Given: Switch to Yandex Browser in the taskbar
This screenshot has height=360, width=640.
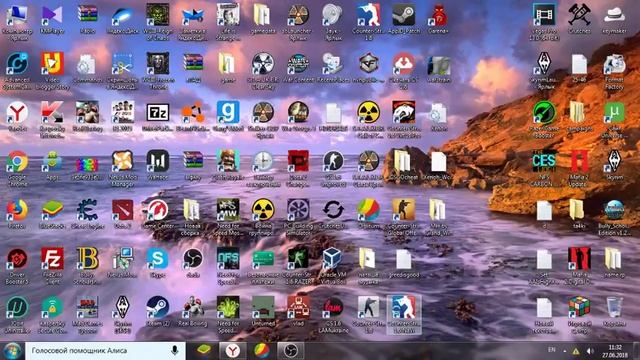Looking at the screenshot, I should click(x=233, y=351).
